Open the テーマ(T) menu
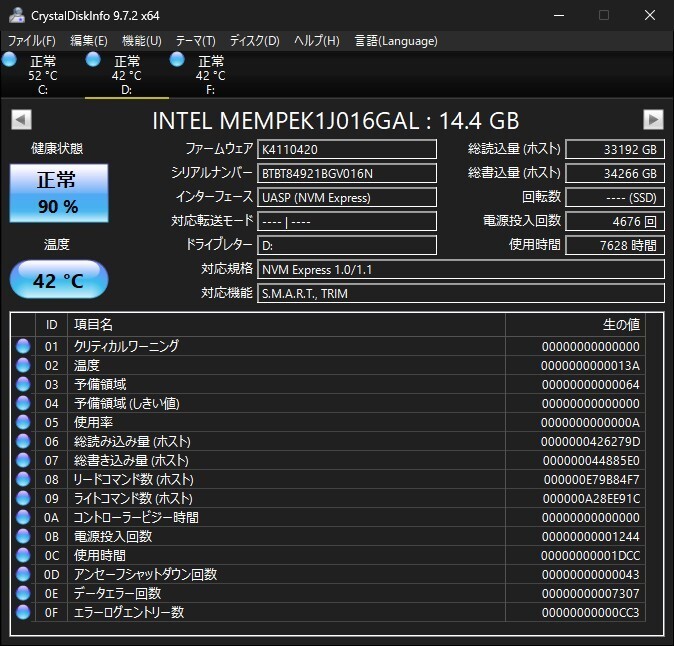 [195, 41]
